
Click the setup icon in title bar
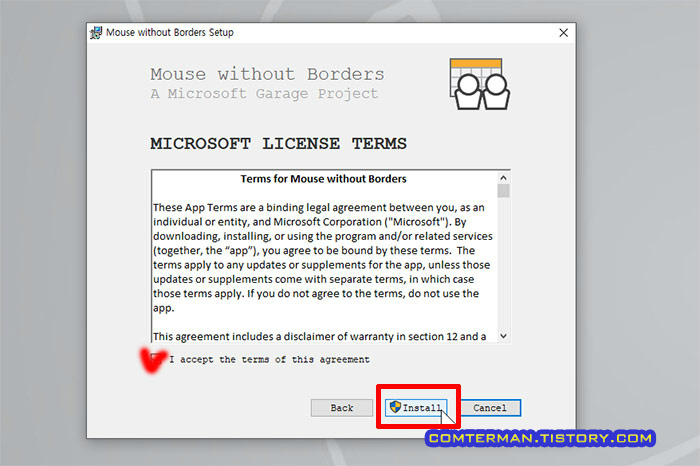96,33
